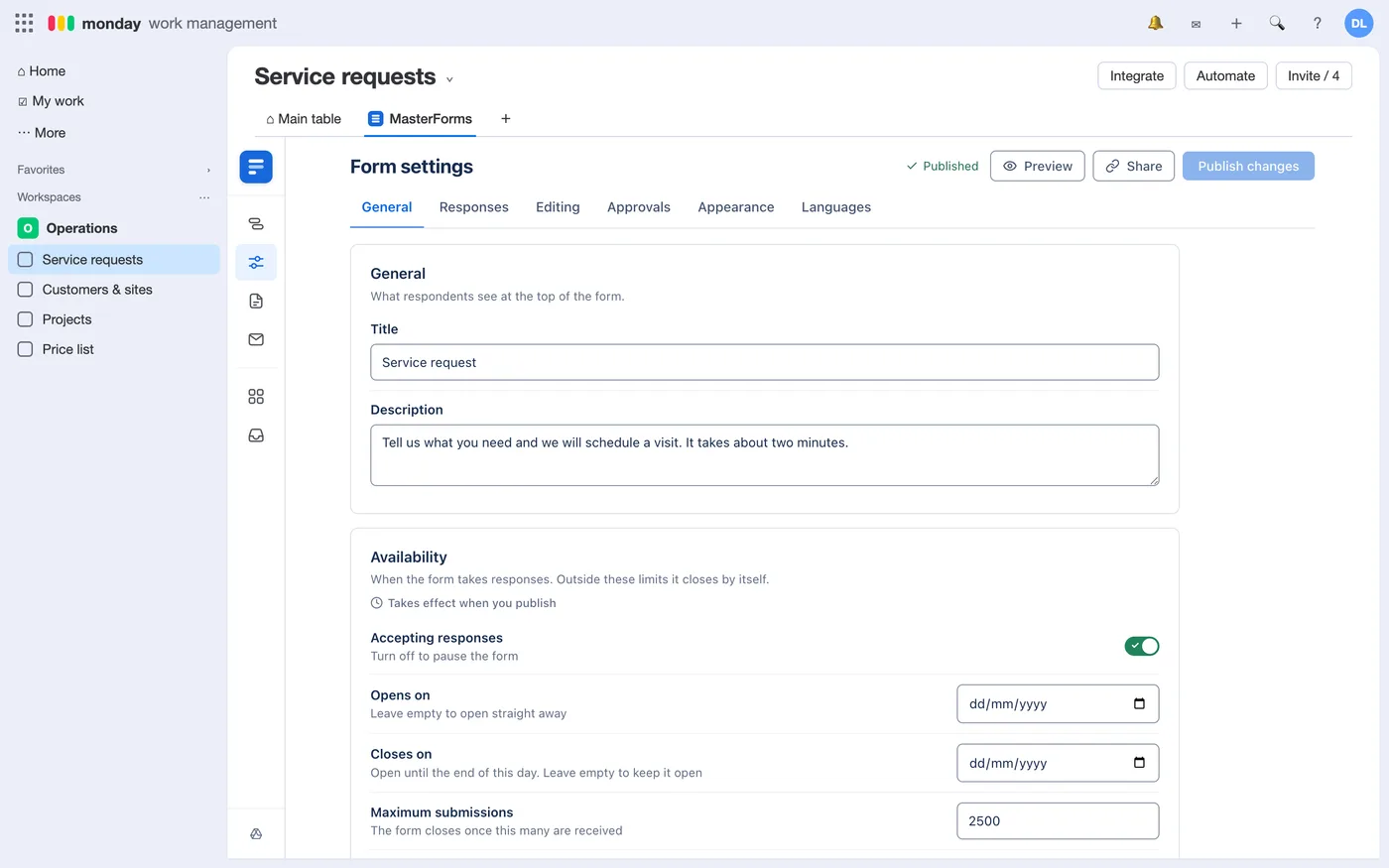Open the Opens on calendar picker
Screen dimensions: 1389x868
1139,704
